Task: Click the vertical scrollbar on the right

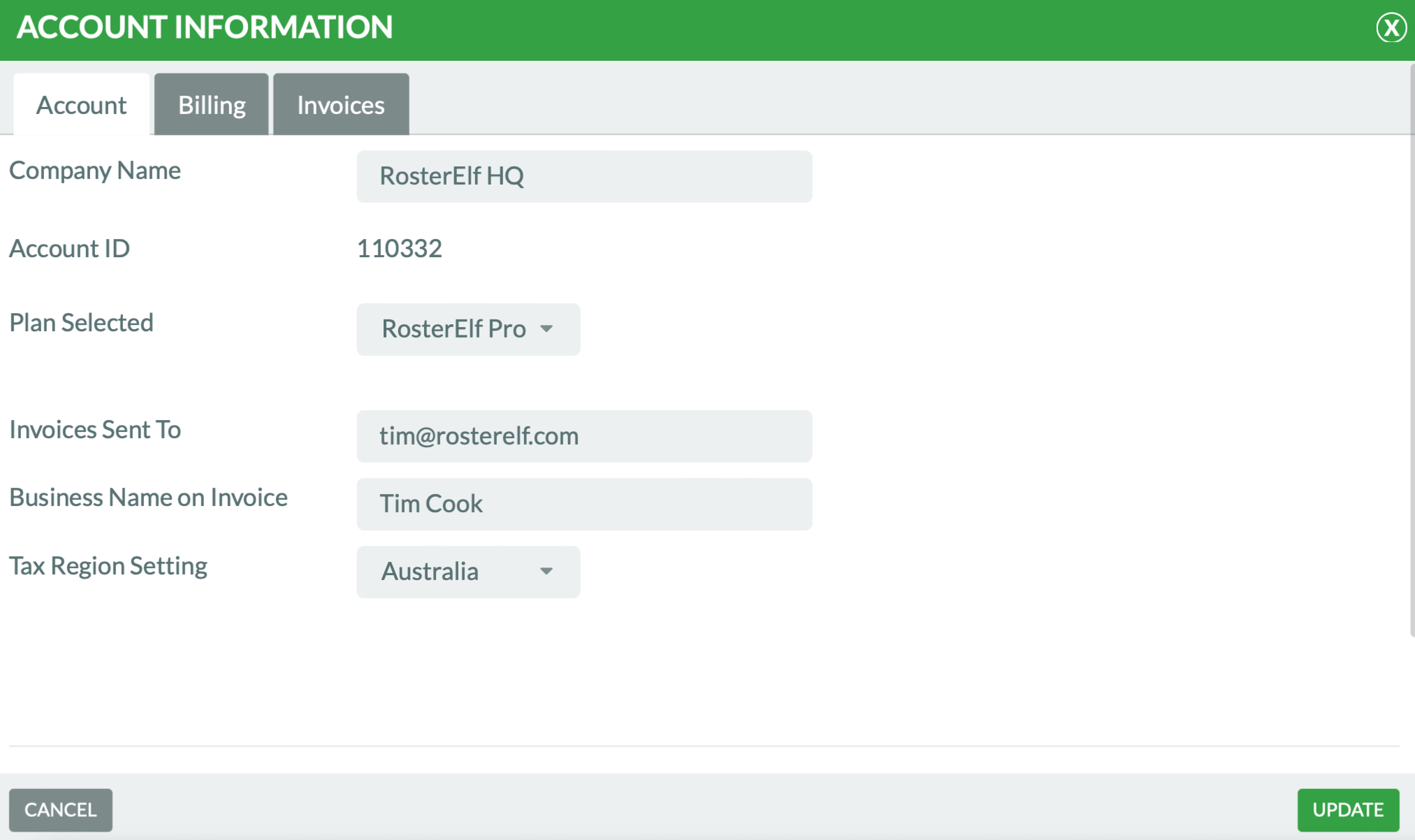Action: click(x=1412, y=349)
